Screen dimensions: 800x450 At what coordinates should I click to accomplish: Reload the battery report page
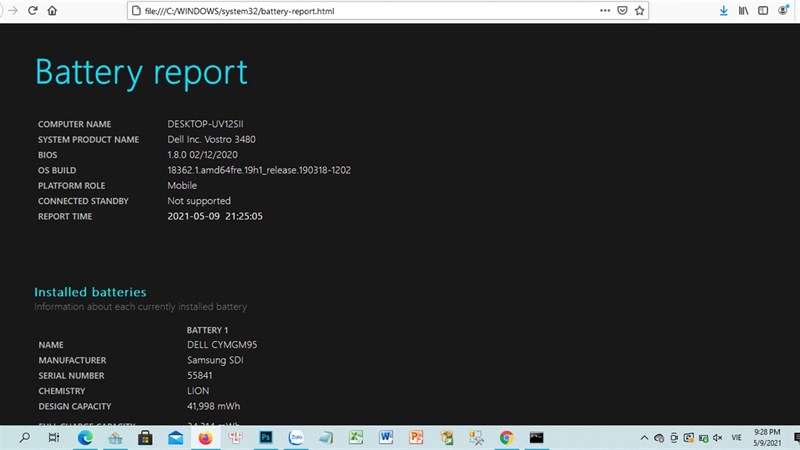33,11
